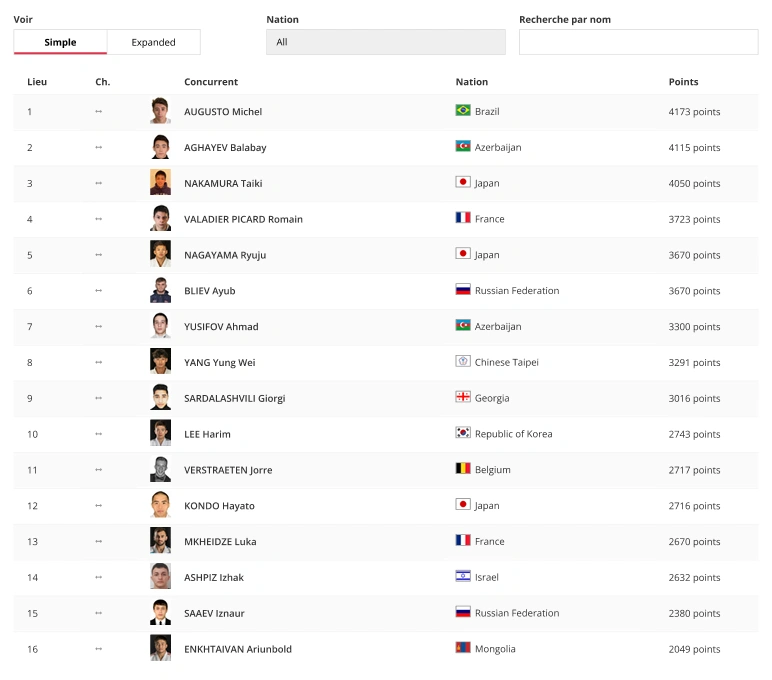Screen dimensions: 772x680
Task: Open the Nation filter dropdown
Action: point(385,42)
